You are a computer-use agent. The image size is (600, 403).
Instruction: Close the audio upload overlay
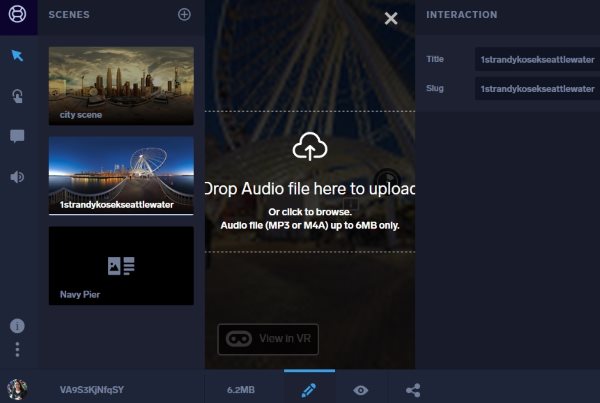click(391, 18)
